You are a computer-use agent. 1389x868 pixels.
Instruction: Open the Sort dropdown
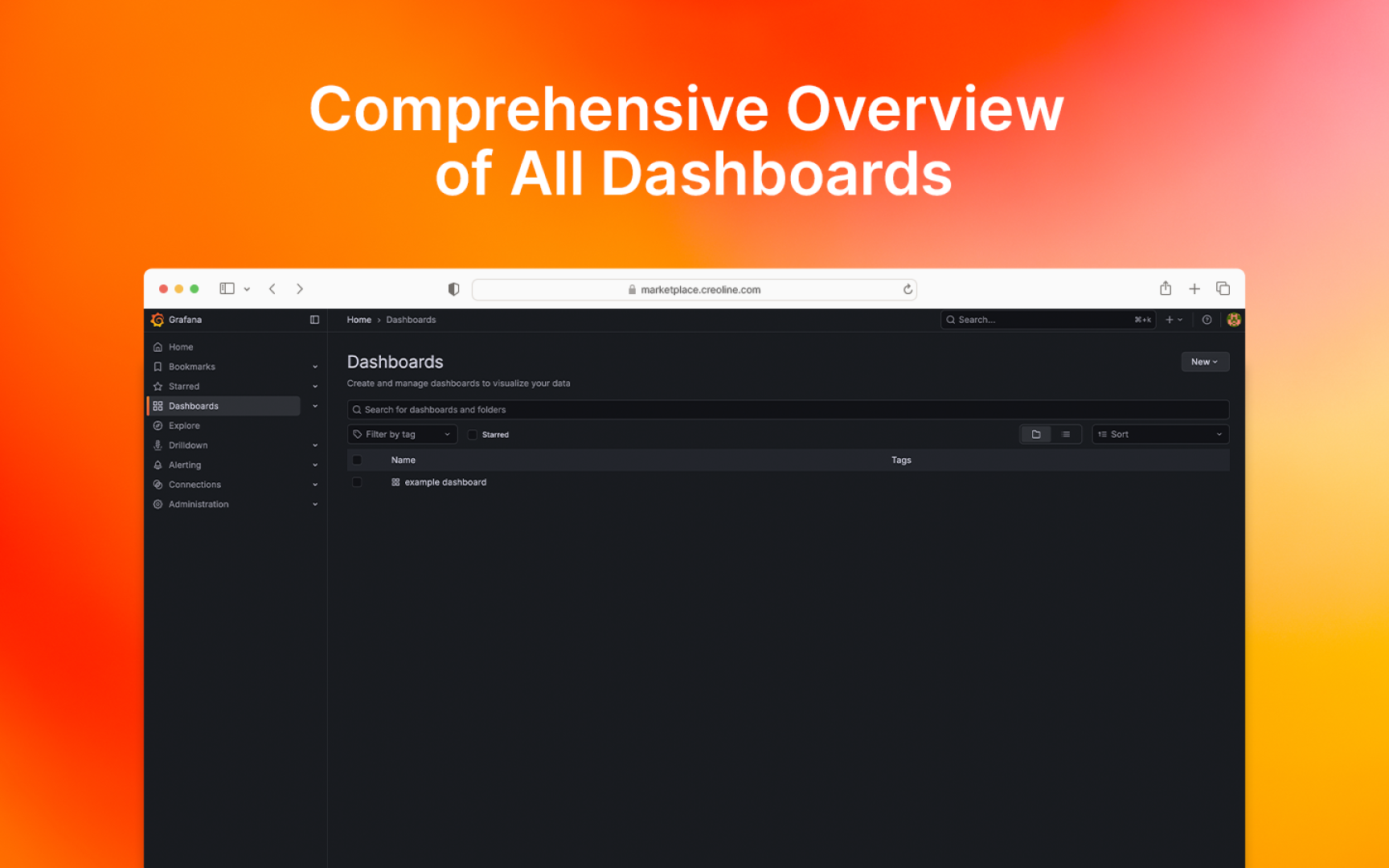(x=1159, y=435)
